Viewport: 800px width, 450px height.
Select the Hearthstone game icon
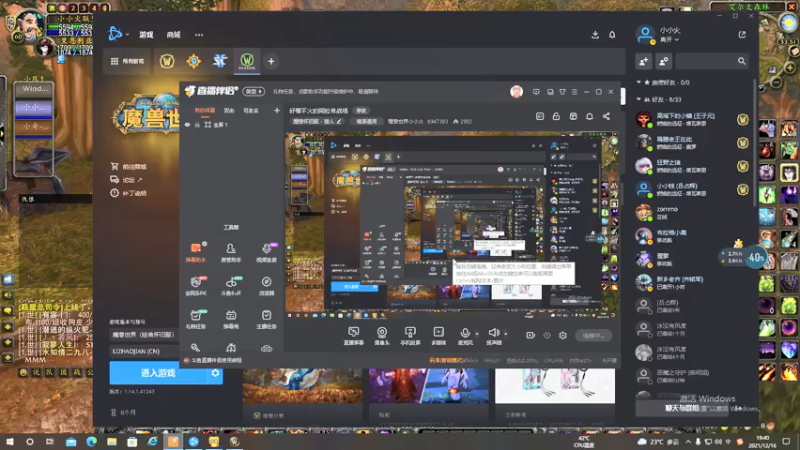pos(193,61)
